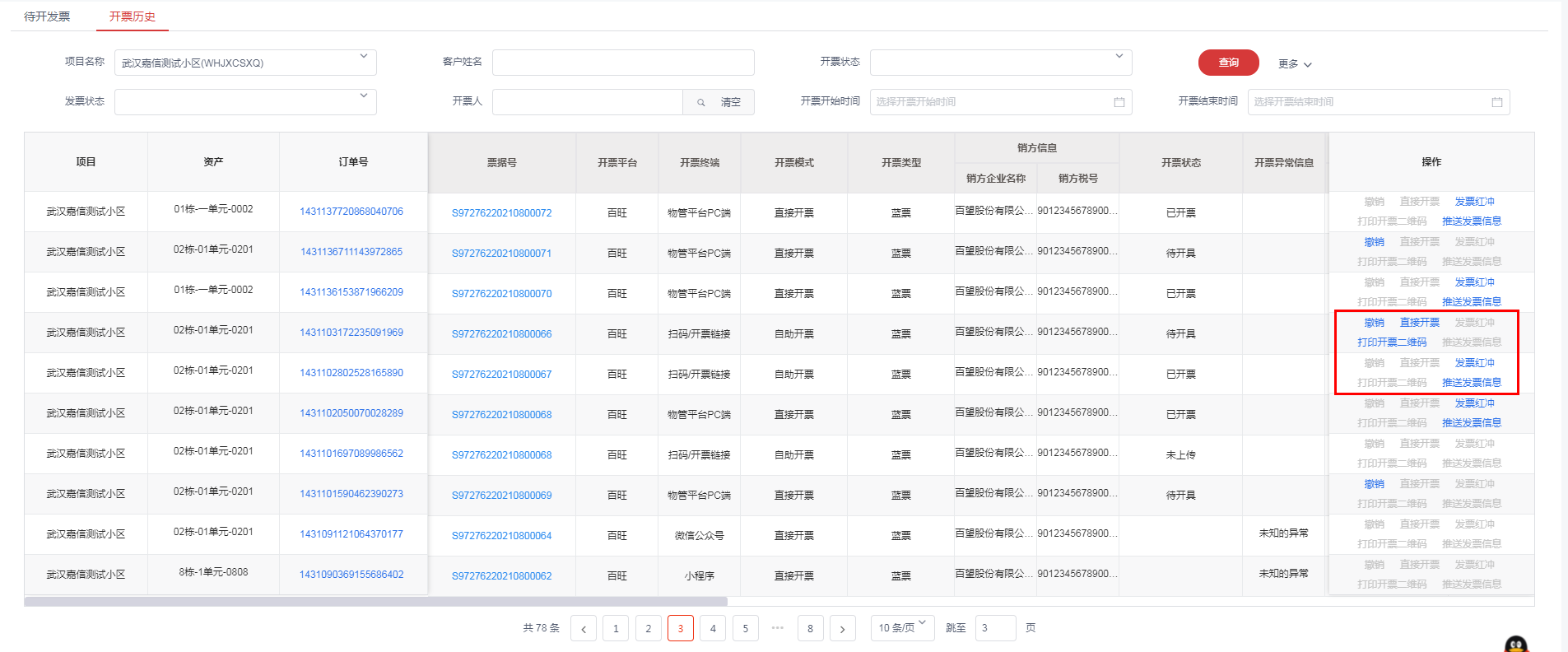Image resolution: width=1568 pixels, height=652 pixels.
Task: Go to the next page using the right arrow
Action: 842,629
